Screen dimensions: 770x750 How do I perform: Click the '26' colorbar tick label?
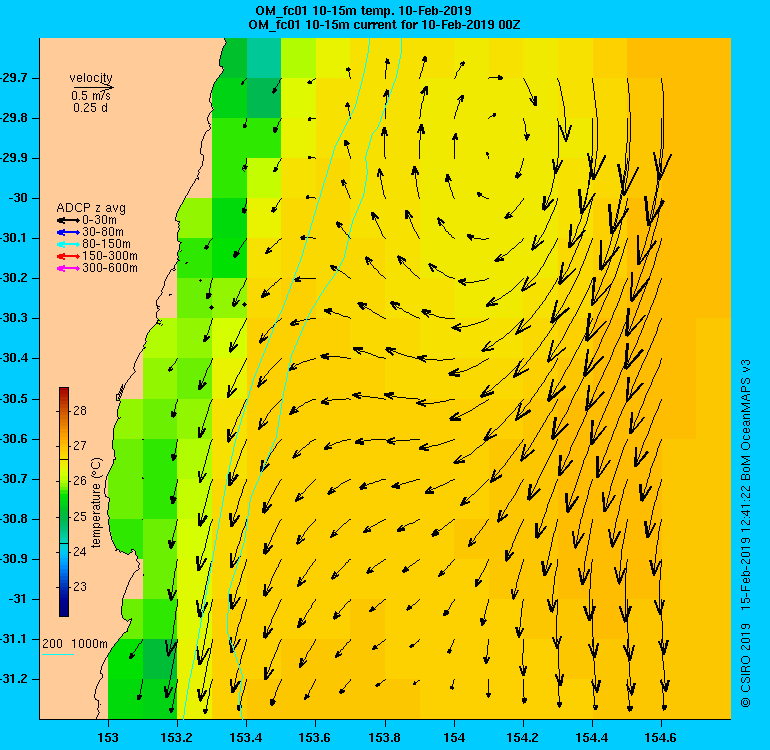[x=80, y=480]
